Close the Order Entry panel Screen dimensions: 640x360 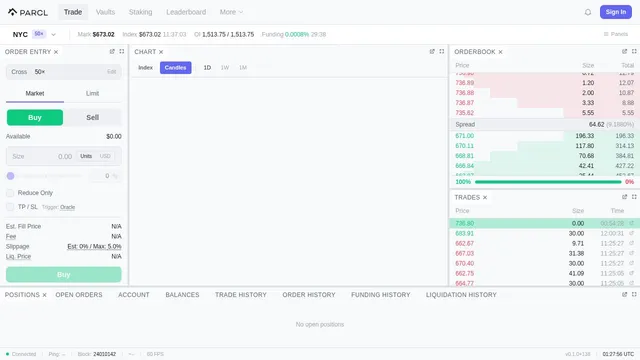[x=56, y=52]
